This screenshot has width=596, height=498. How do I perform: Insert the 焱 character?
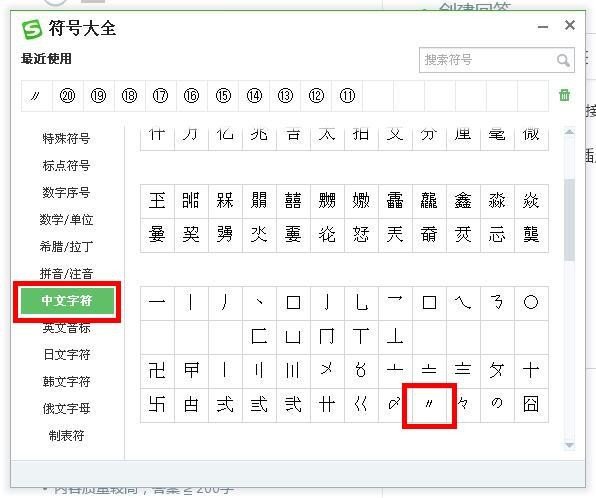point(531,201)
